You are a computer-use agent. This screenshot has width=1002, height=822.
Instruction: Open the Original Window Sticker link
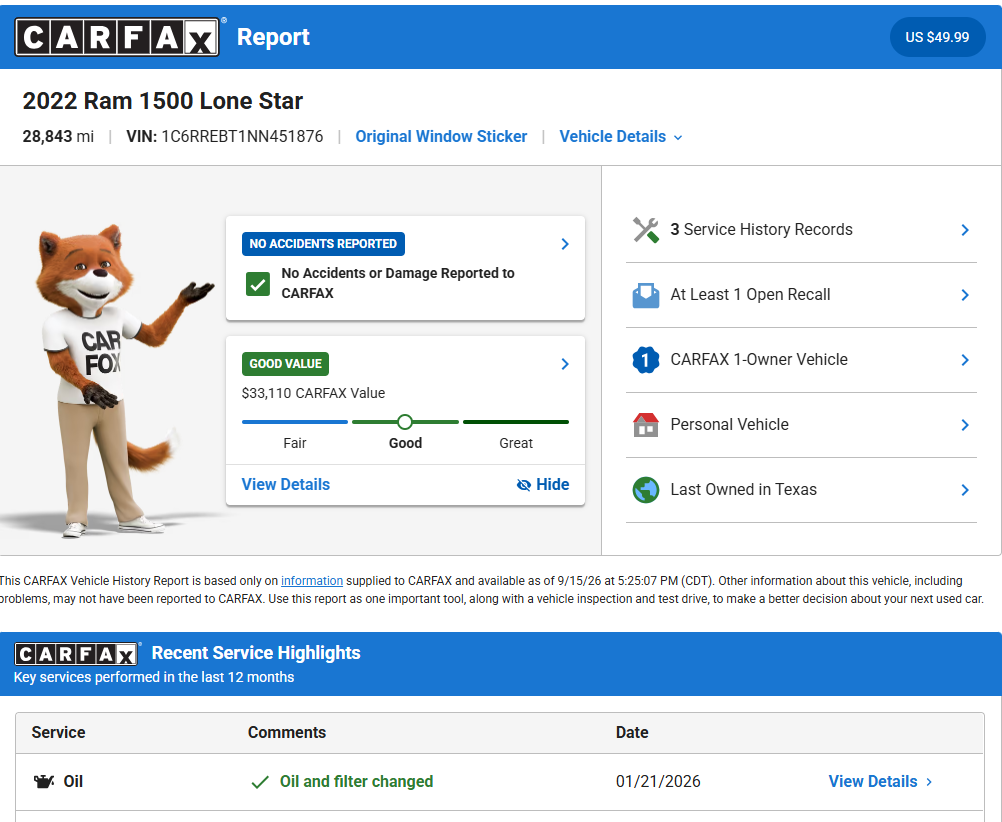(x=441, y=137)
